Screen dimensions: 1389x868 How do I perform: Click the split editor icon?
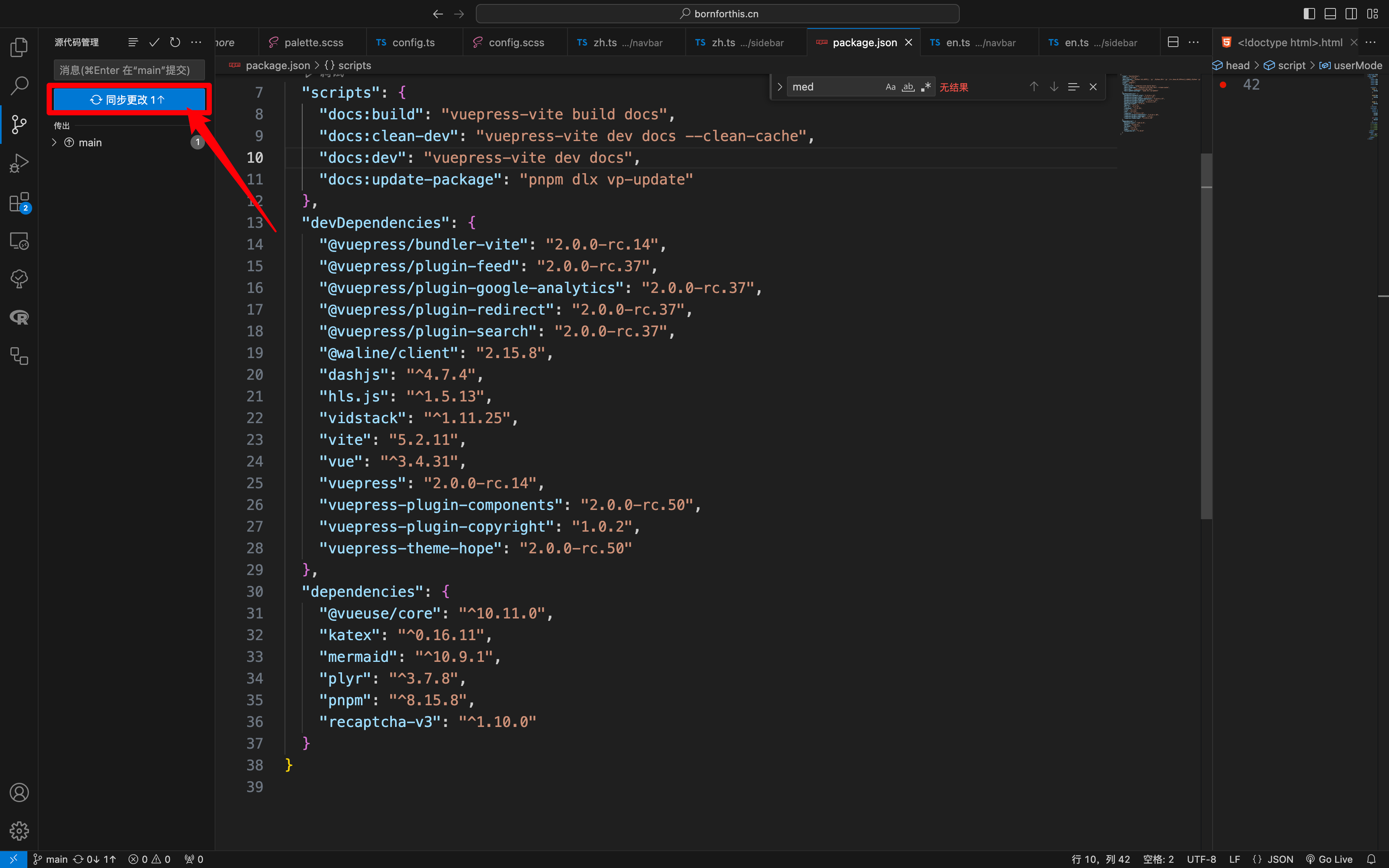pos(1173,43)
